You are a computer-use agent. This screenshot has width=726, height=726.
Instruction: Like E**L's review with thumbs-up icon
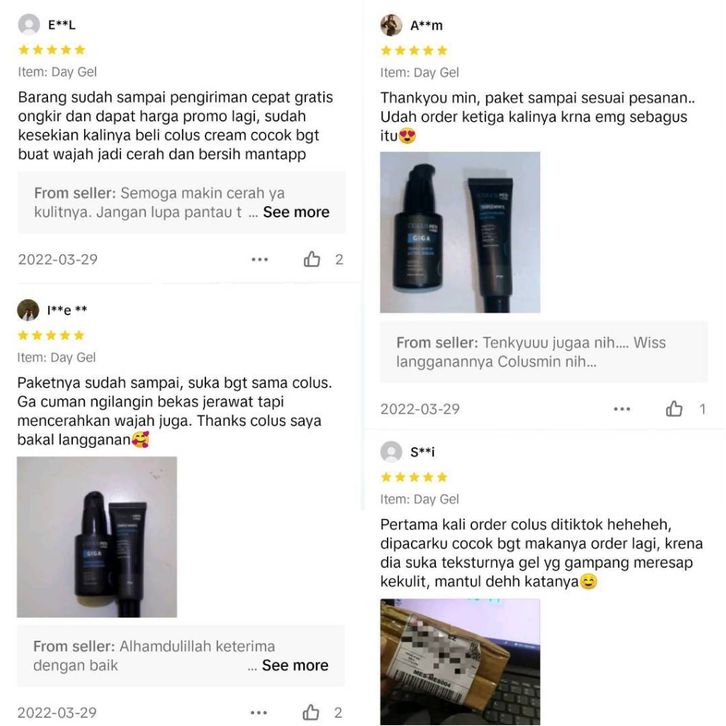click(312, 259)
